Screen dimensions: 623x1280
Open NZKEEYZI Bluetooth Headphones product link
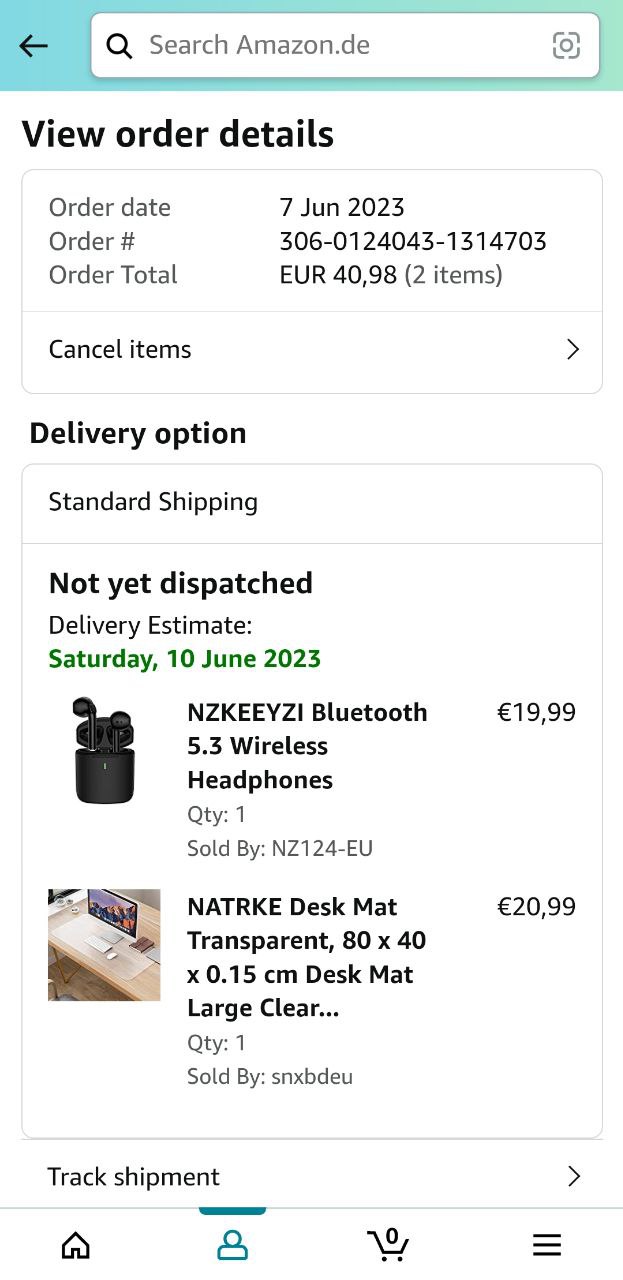[x=307, y=746]
